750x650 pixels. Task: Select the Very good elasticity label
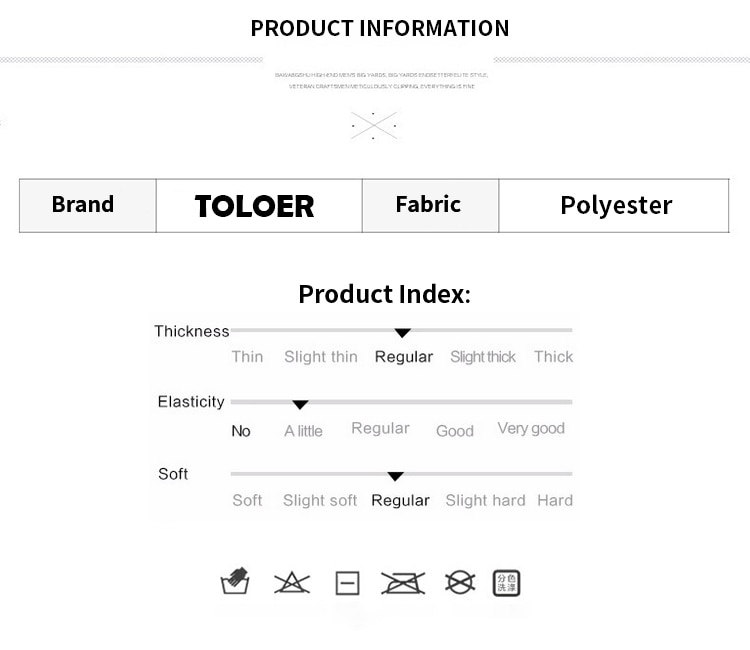tap(531, 429)
